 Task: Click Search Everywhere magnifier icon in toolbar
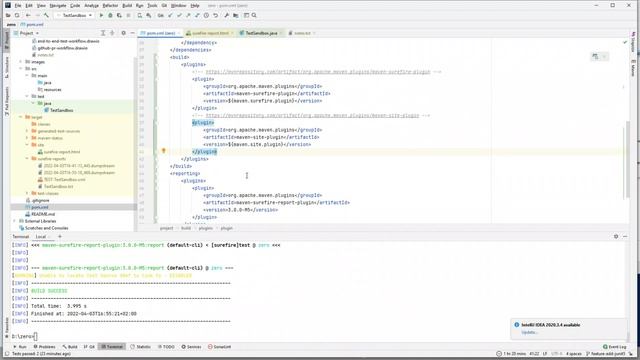pyautogui.click(x=254, y=15)
